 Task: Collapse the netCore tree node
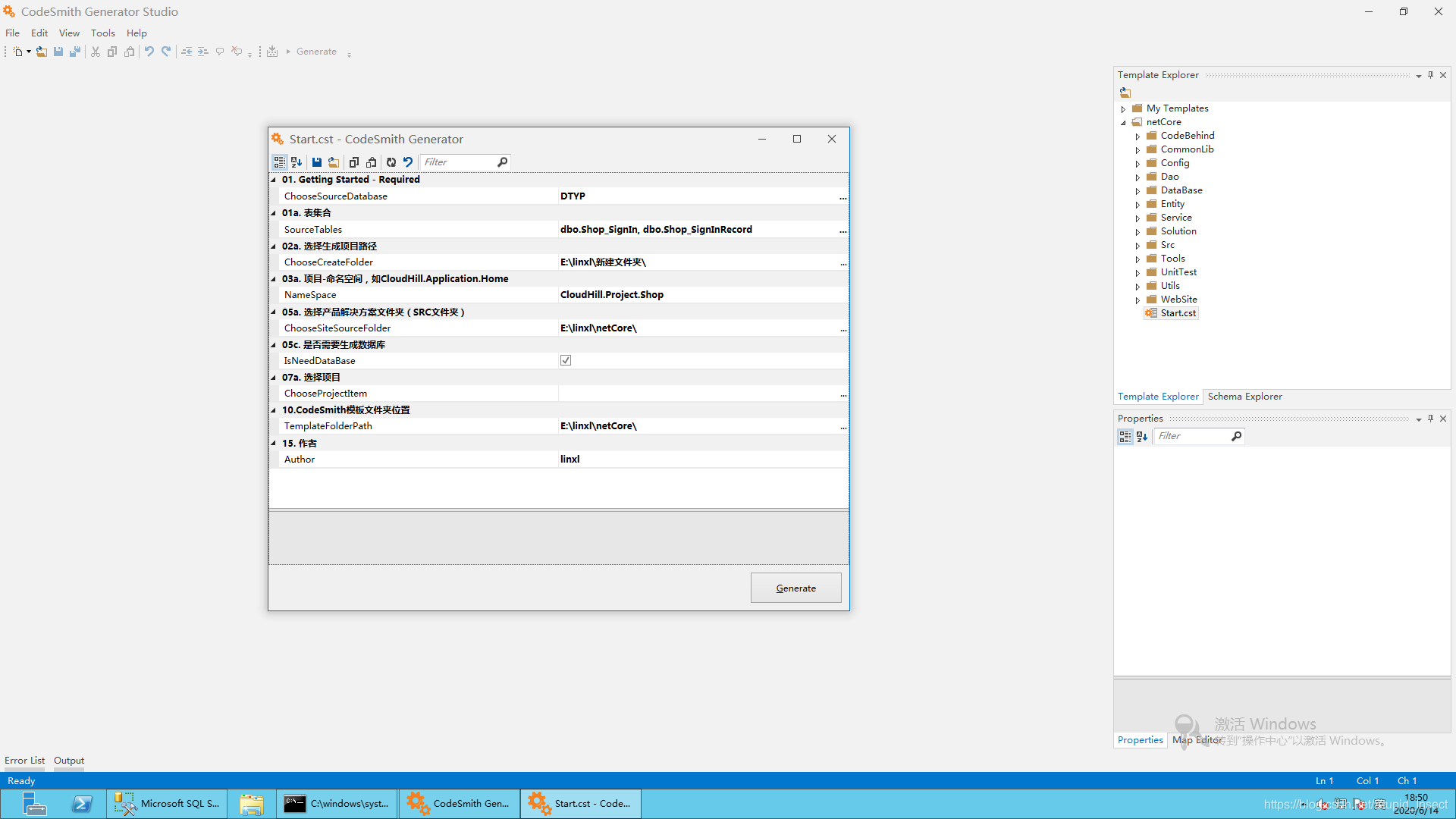1123,123
